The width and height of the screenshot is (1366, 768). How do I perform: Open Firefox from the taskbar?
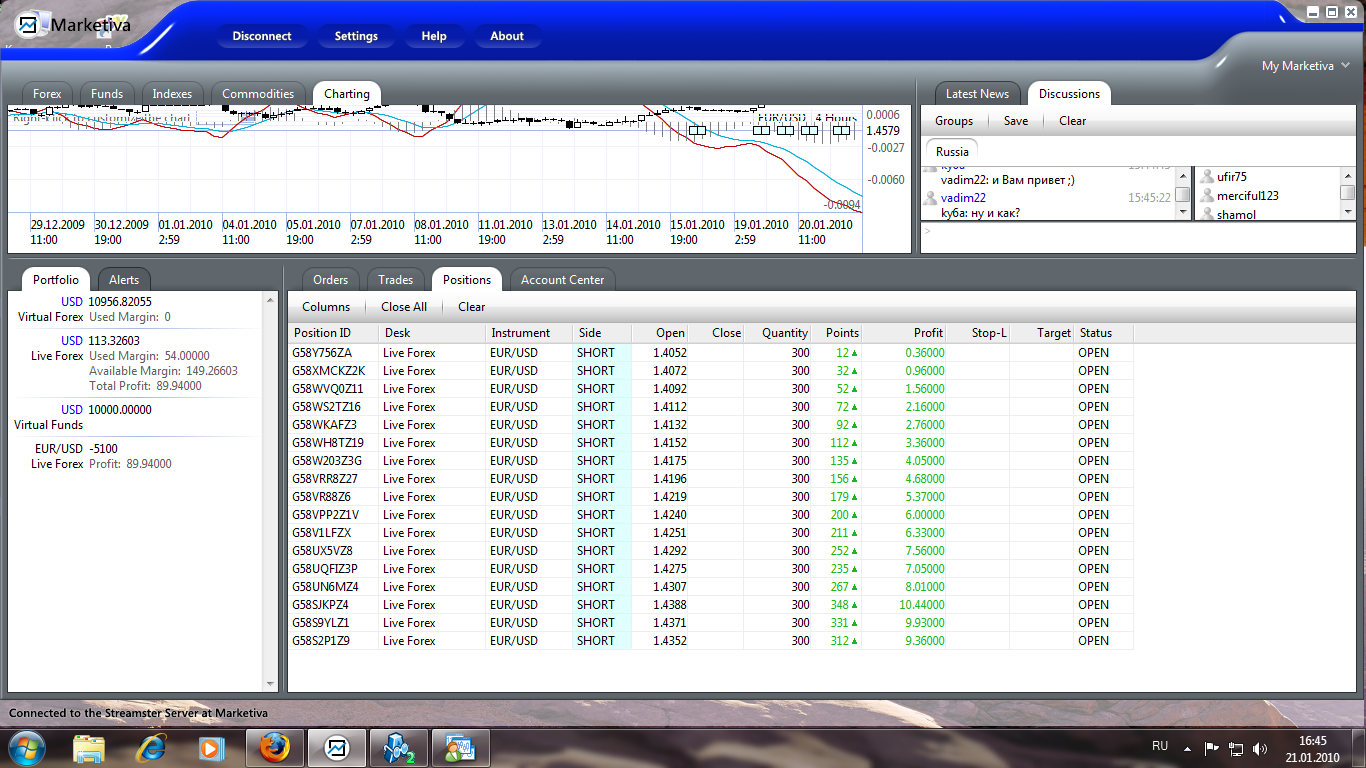point(274,747)
